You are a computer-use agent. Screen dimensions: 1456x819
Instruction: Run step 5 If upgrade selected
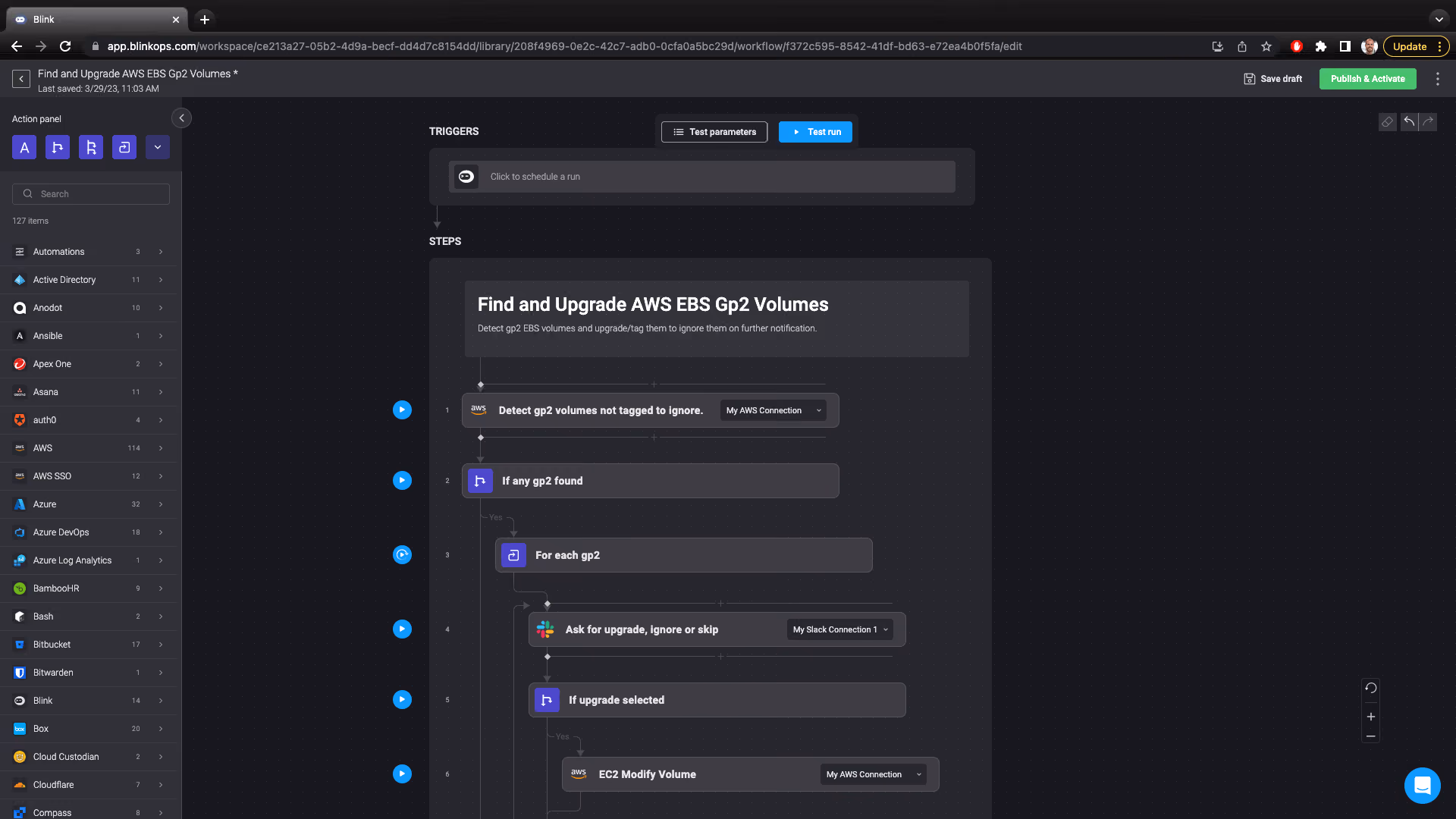[x=402, y=700]
